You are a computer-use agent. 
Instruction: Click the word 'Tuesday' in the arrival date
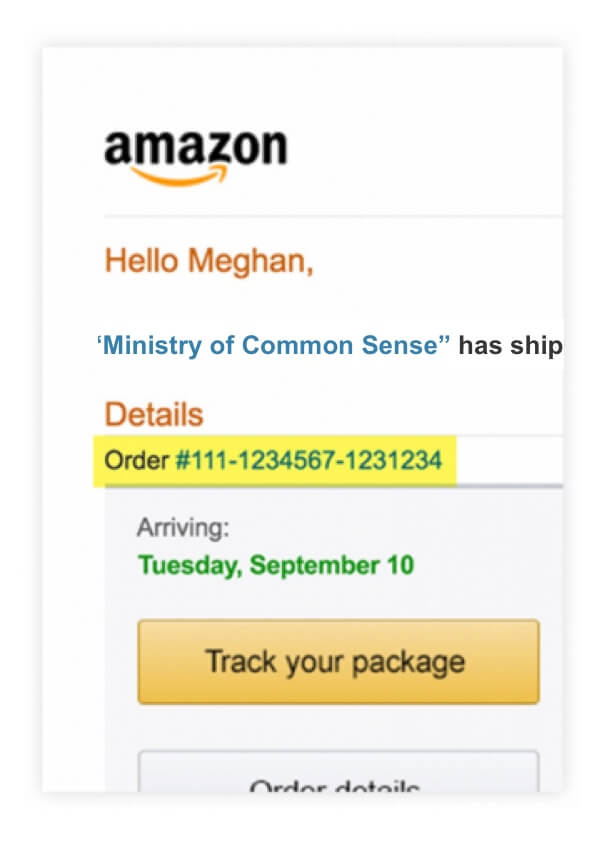pyautogui.click(x=190, y=565)
